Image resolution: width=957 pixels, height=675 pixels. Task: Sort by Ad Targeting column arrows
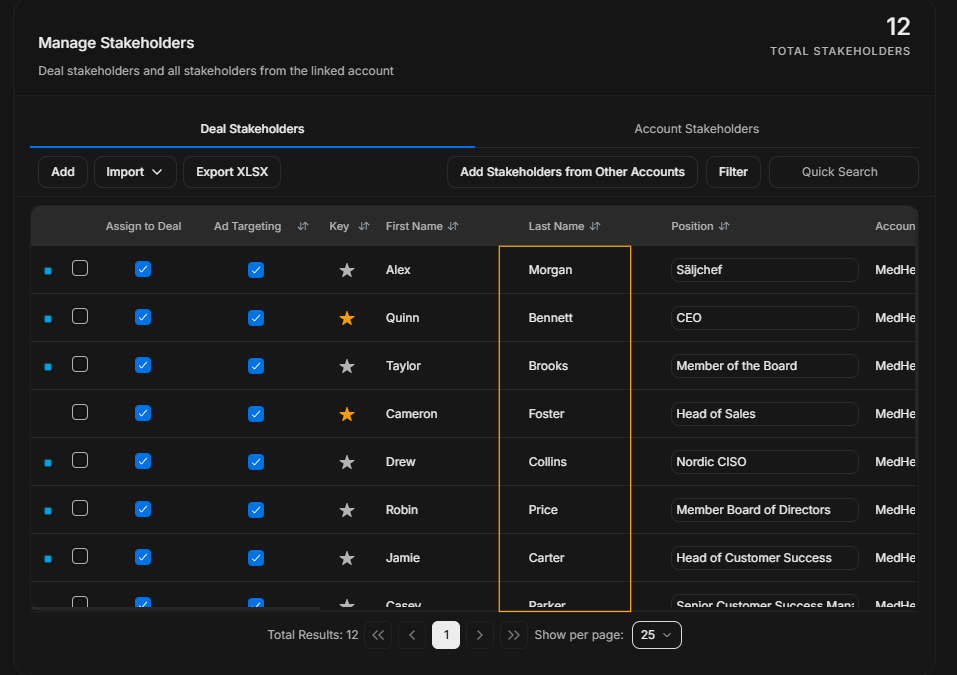tap(303, 226)
